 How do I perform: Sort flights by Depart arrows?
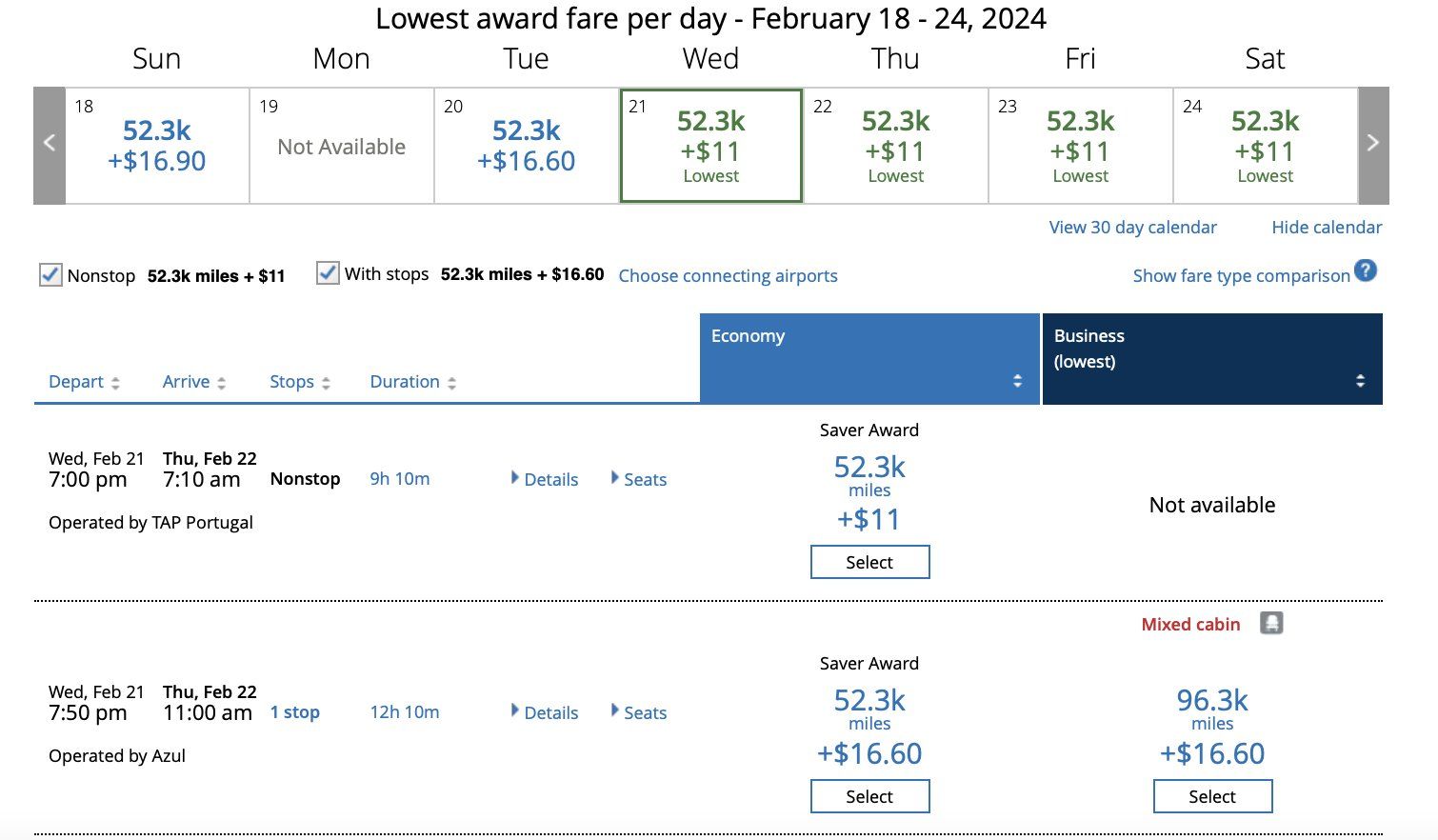(115, 383)
